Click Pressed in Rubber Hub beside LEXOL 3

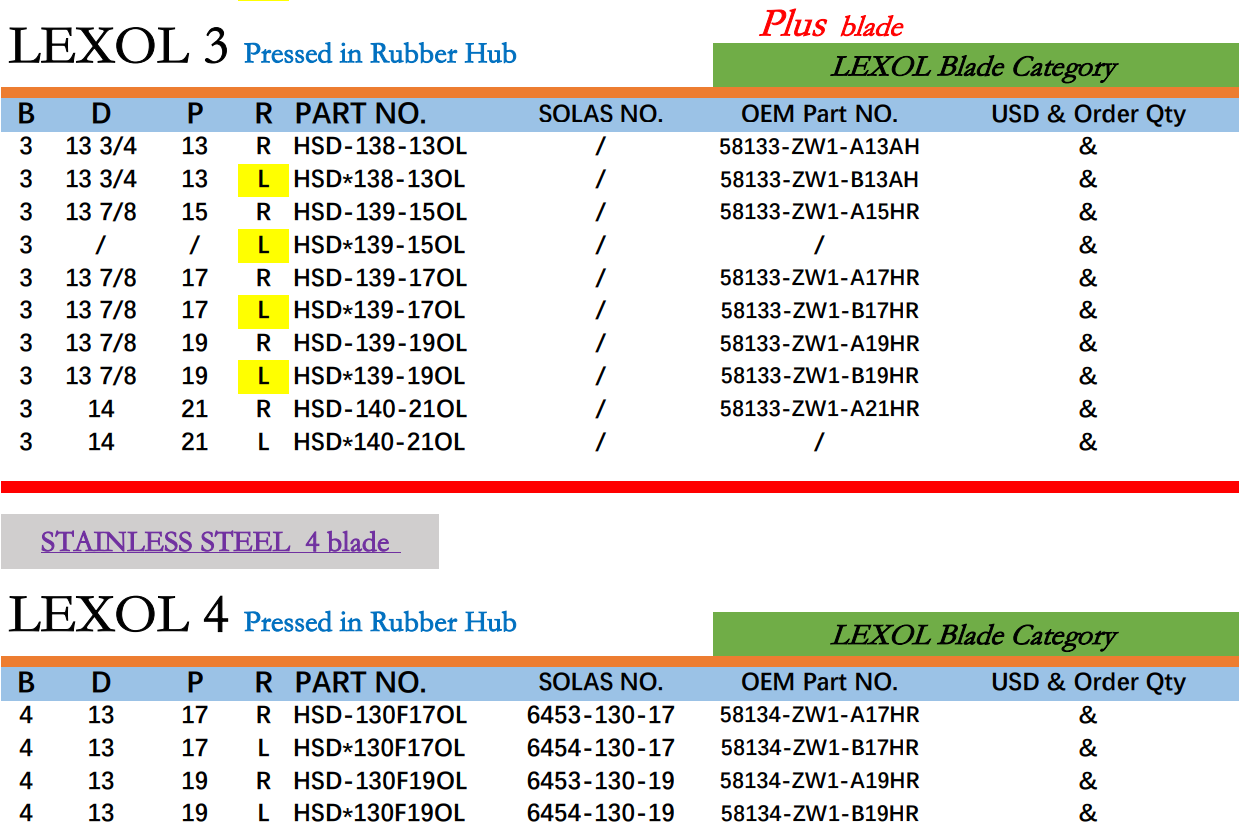(380, 53)
